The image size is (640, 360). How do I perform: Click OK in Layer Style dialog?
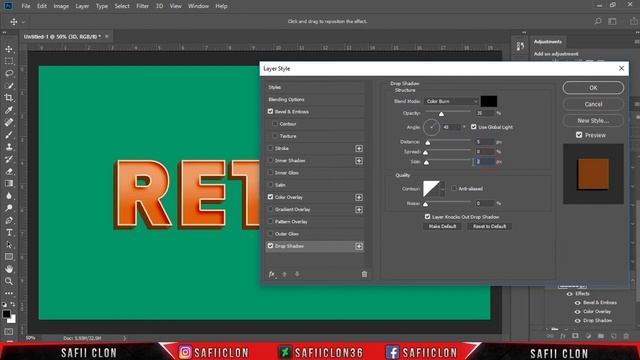pyautogui.click(x=593, y=88)
